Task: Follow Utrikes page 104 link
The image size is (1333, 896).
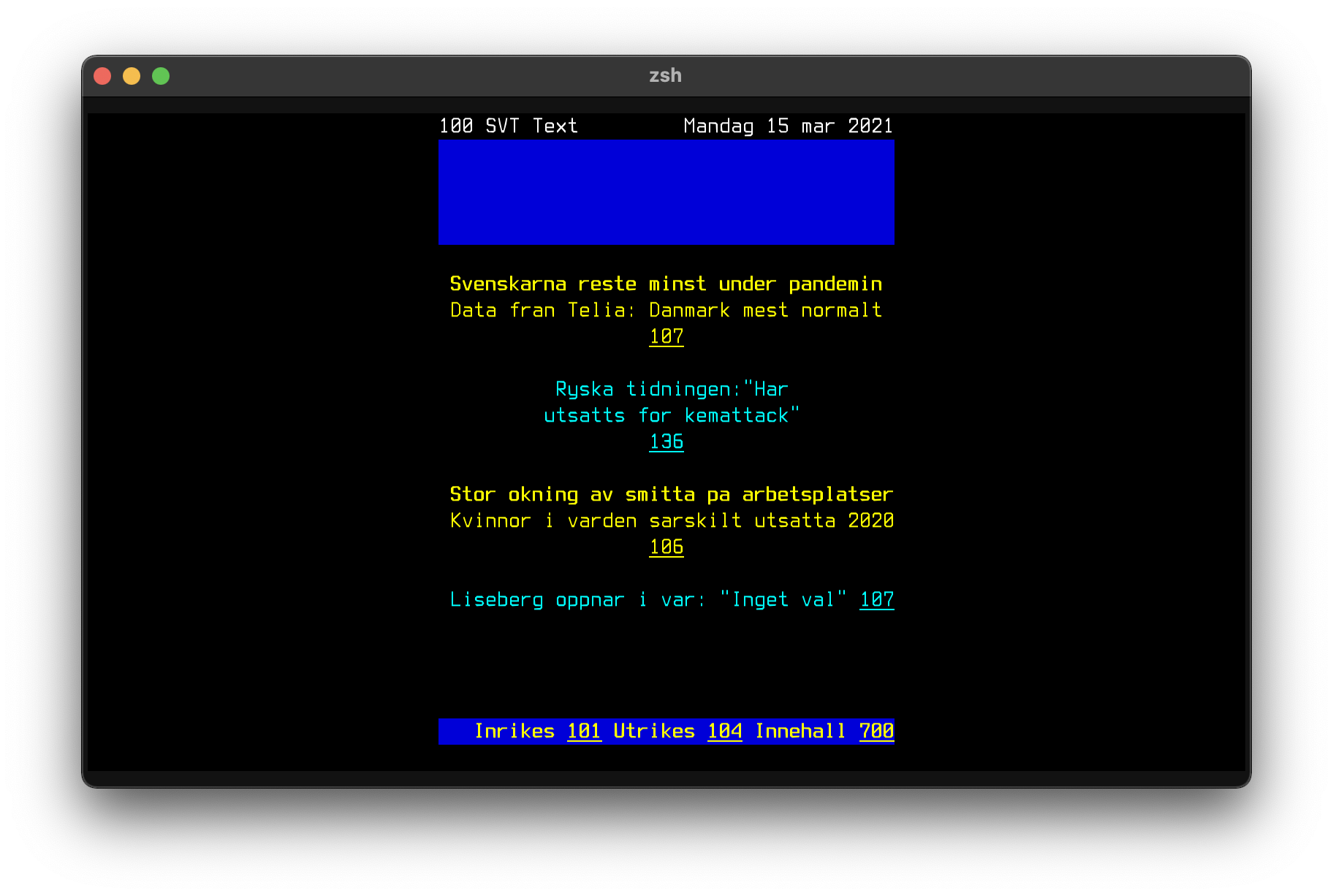Action: click(725, 732)
